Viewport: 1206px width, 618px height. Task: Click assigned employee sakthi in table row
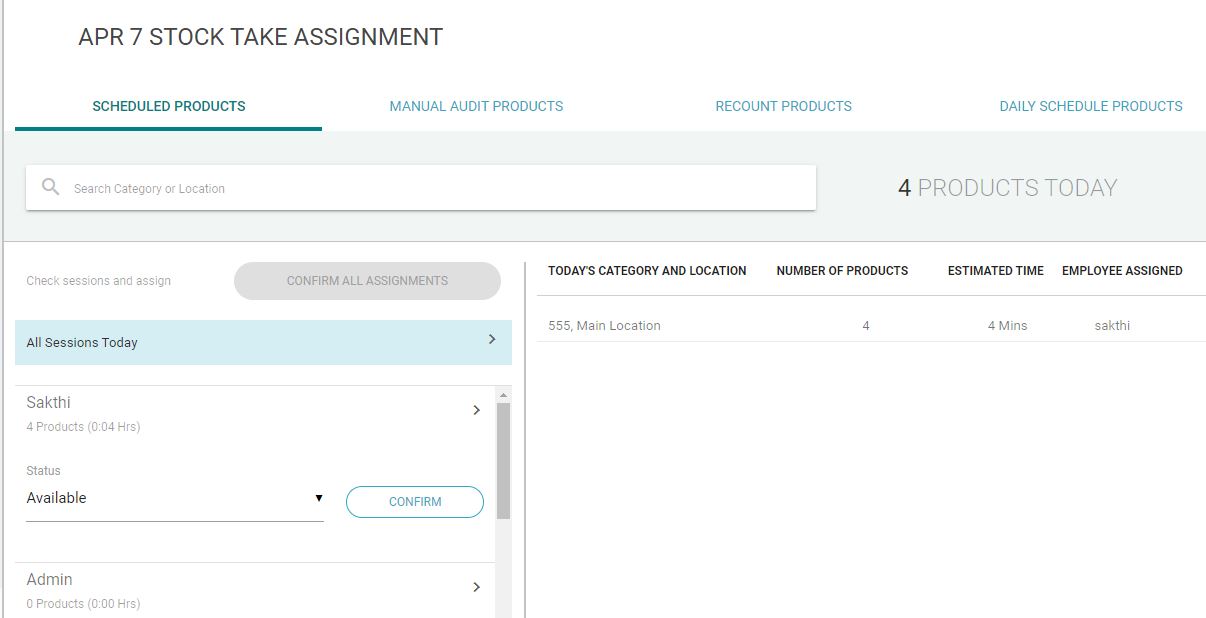(x=1112, y=326)
